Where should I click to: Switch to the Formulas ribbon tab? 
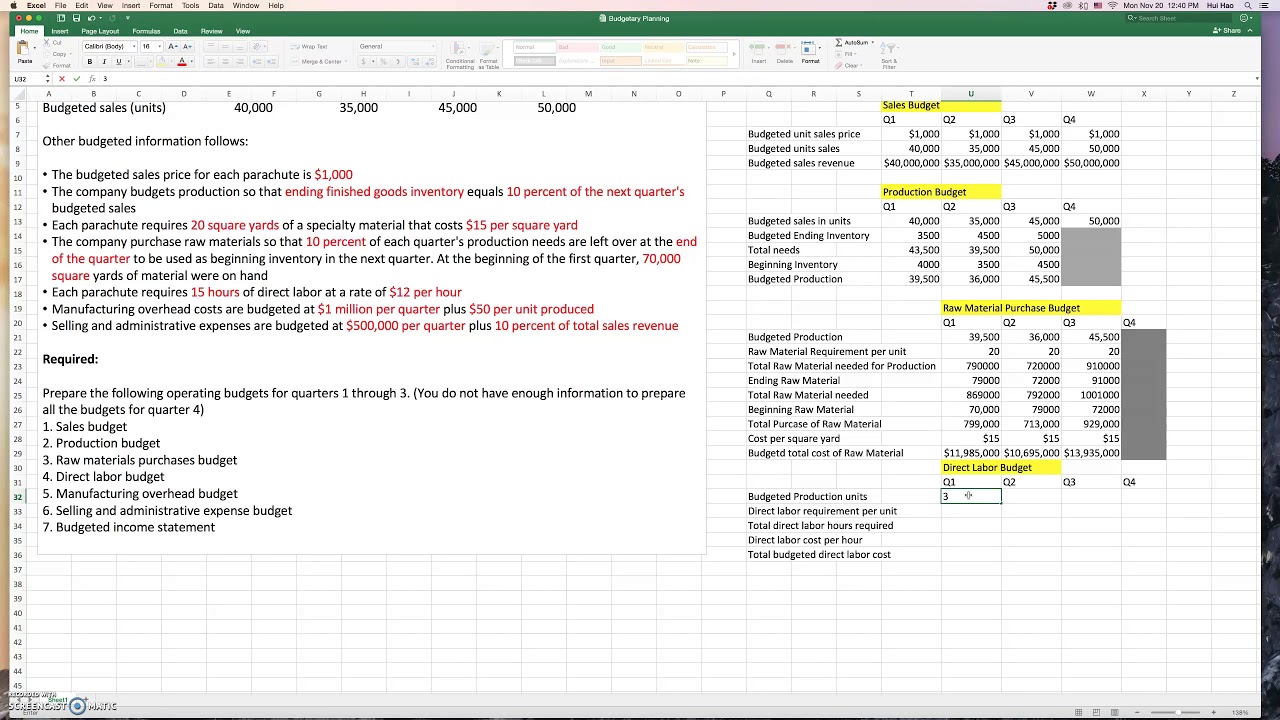pos(146,31)
